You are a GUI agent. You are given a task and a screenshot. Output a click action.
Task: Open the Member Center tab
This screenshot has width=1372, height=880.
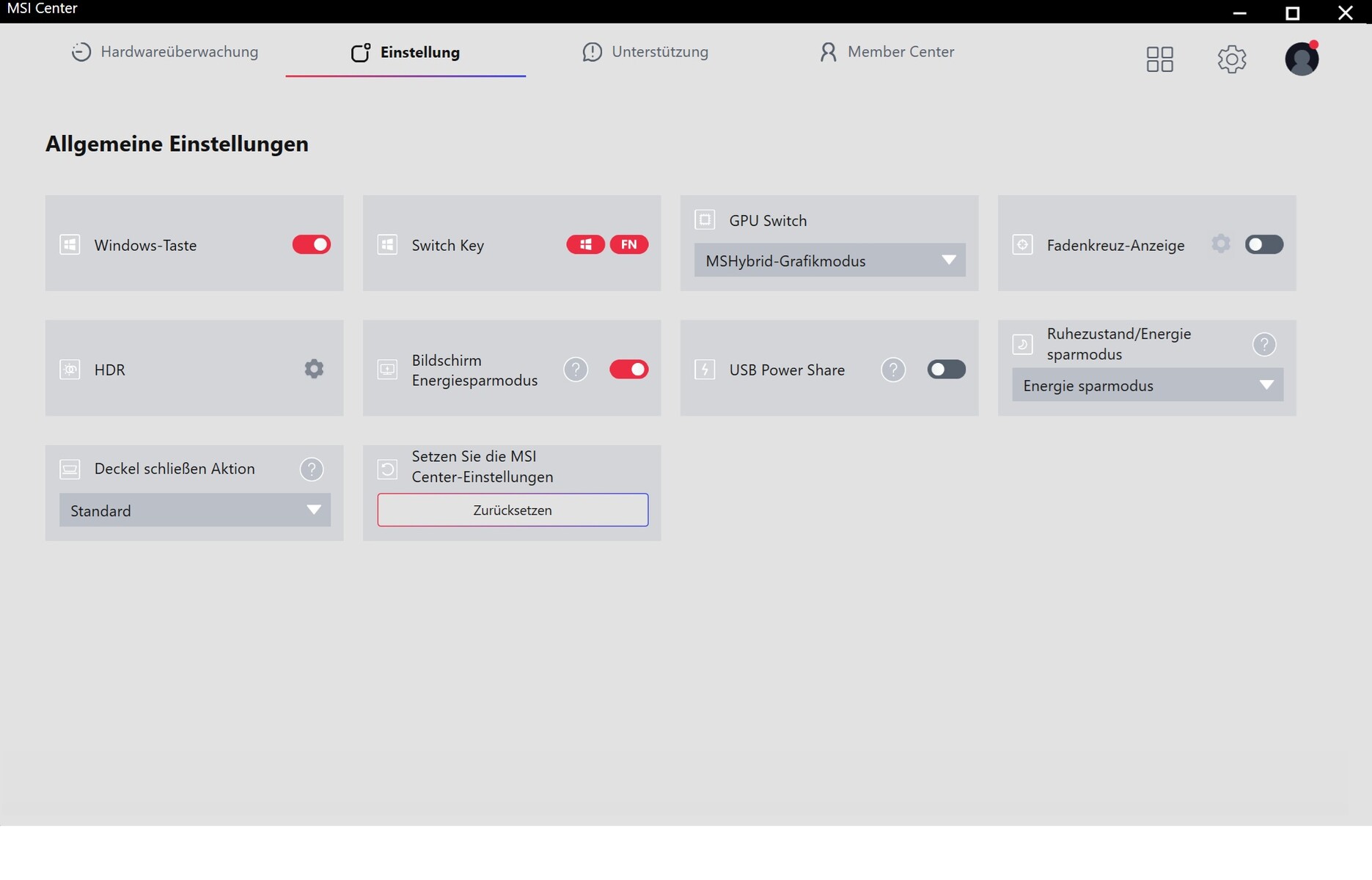coord(887,52)
